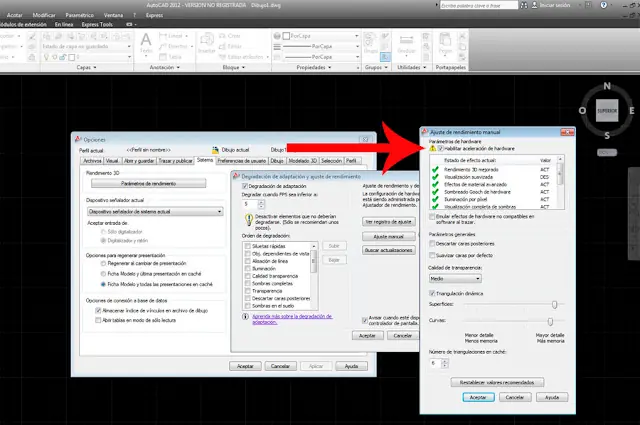The height and width of the screenshot is (425, 640).
Task: Open 'Aprenda más sobre la degradación de adaptación' link
Action: click(292, 319)
